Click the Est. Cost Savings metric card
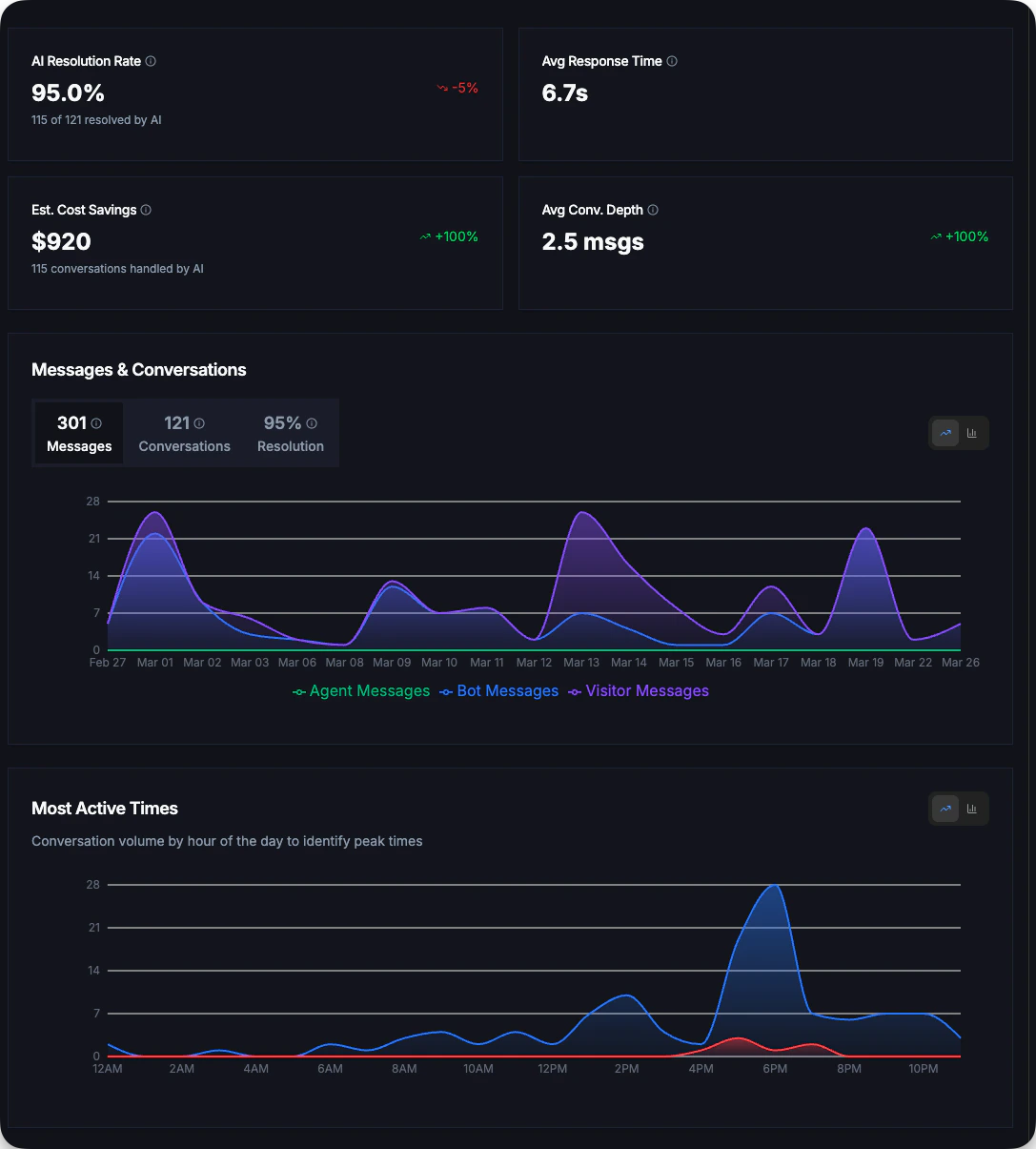Screen dimensions: 1036x1149 (x=255, y=242)
